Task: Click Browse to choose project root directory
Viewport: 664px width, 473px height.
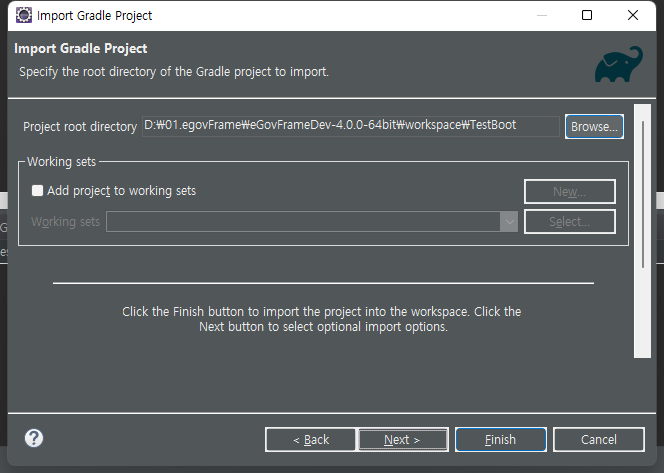Action: (594, 127)
